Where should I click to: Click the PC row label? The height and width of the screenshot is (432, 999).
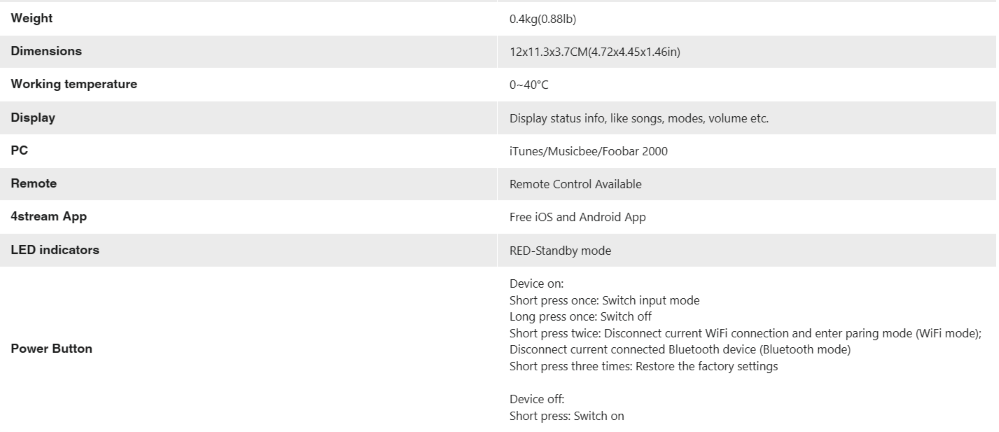click(x=19, y=151)
